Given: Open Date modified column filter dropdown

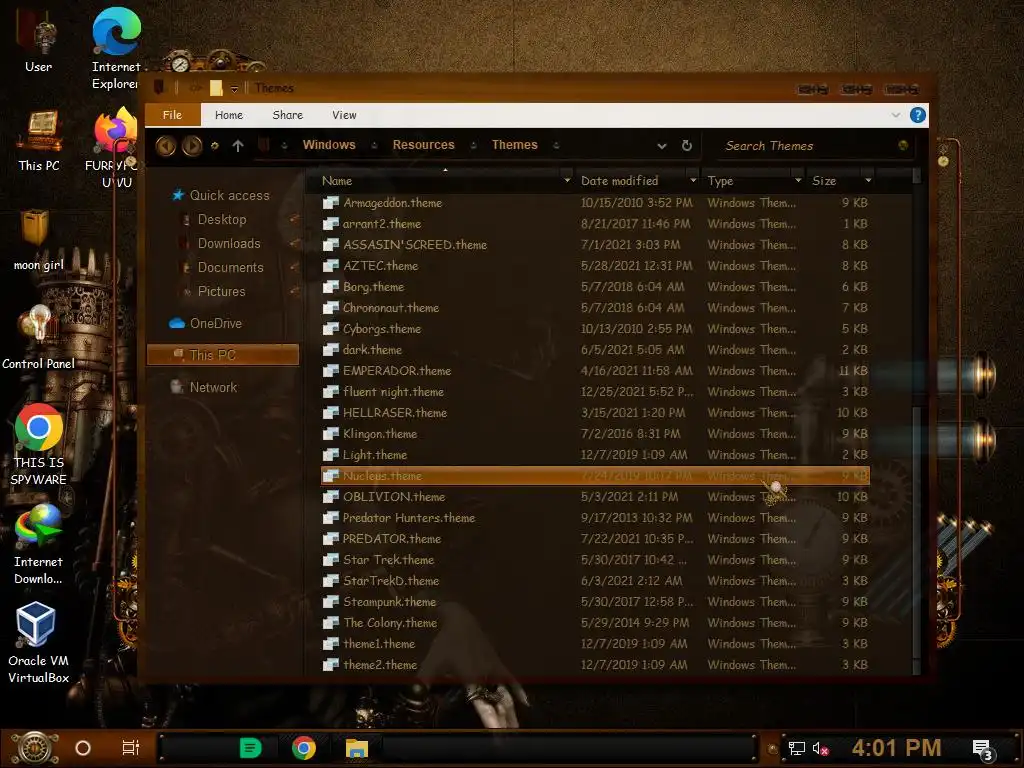Looking at the screenshot, I should tap(693, 181).
